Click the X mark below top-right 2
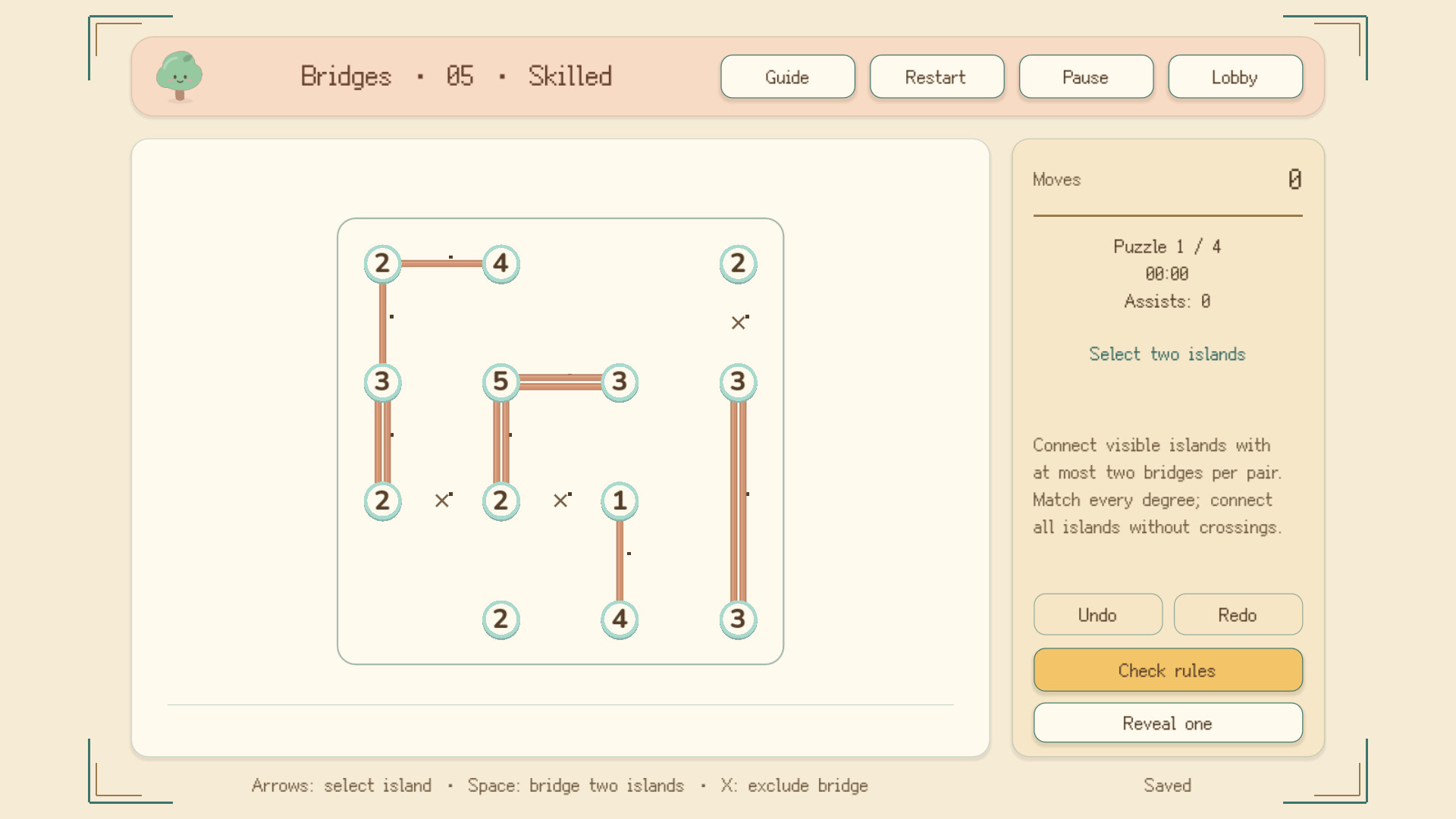The height and width of the screenshot is (819, 1456). [739, 322]
